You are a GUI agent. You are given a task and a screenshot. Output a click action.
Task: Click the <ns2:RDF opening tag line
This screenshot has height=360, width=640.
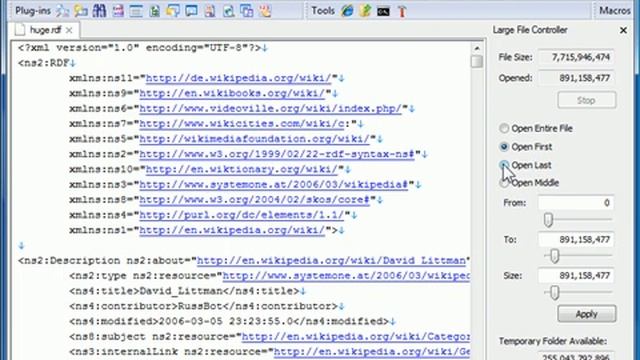[47, 63]
